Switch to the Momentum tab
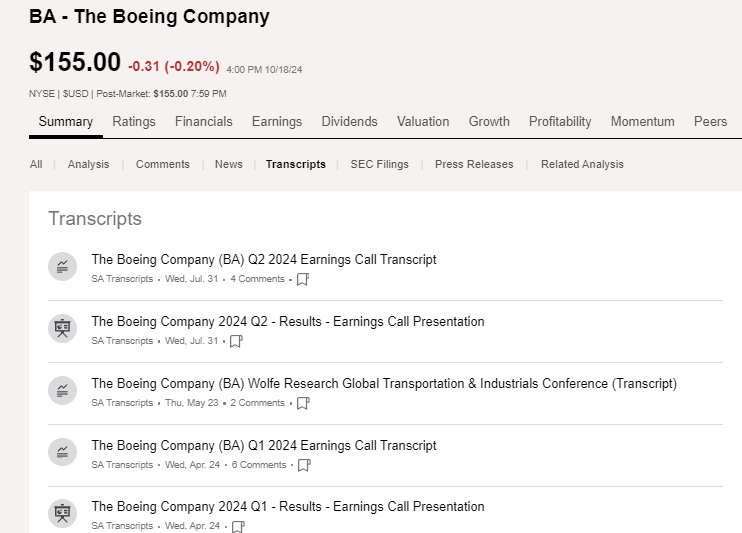742x533 pixels. coord(643,122)
